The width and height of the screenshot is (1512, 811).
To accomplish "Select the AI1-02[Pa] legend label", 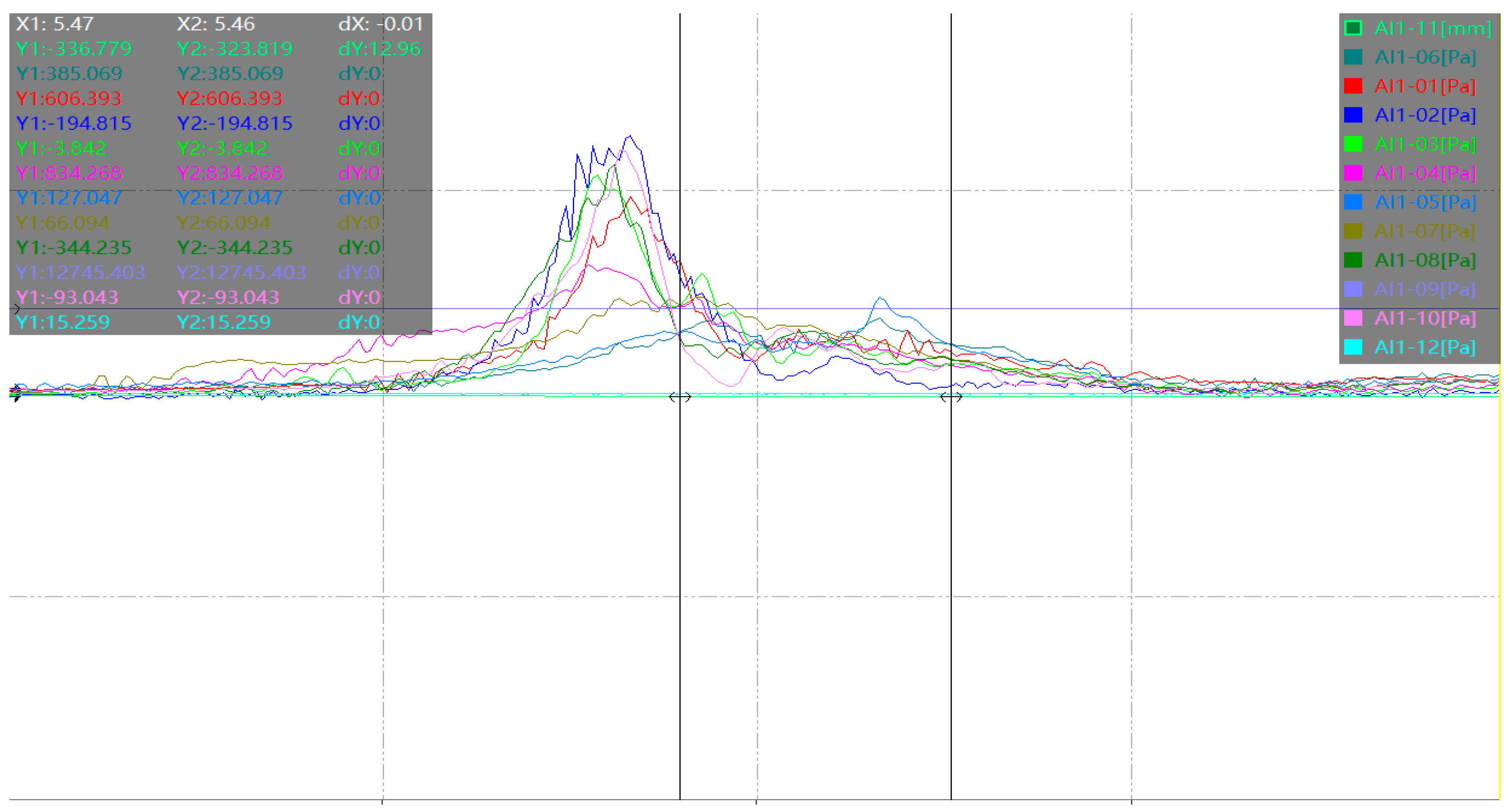I will click(x=1425, y=115).
